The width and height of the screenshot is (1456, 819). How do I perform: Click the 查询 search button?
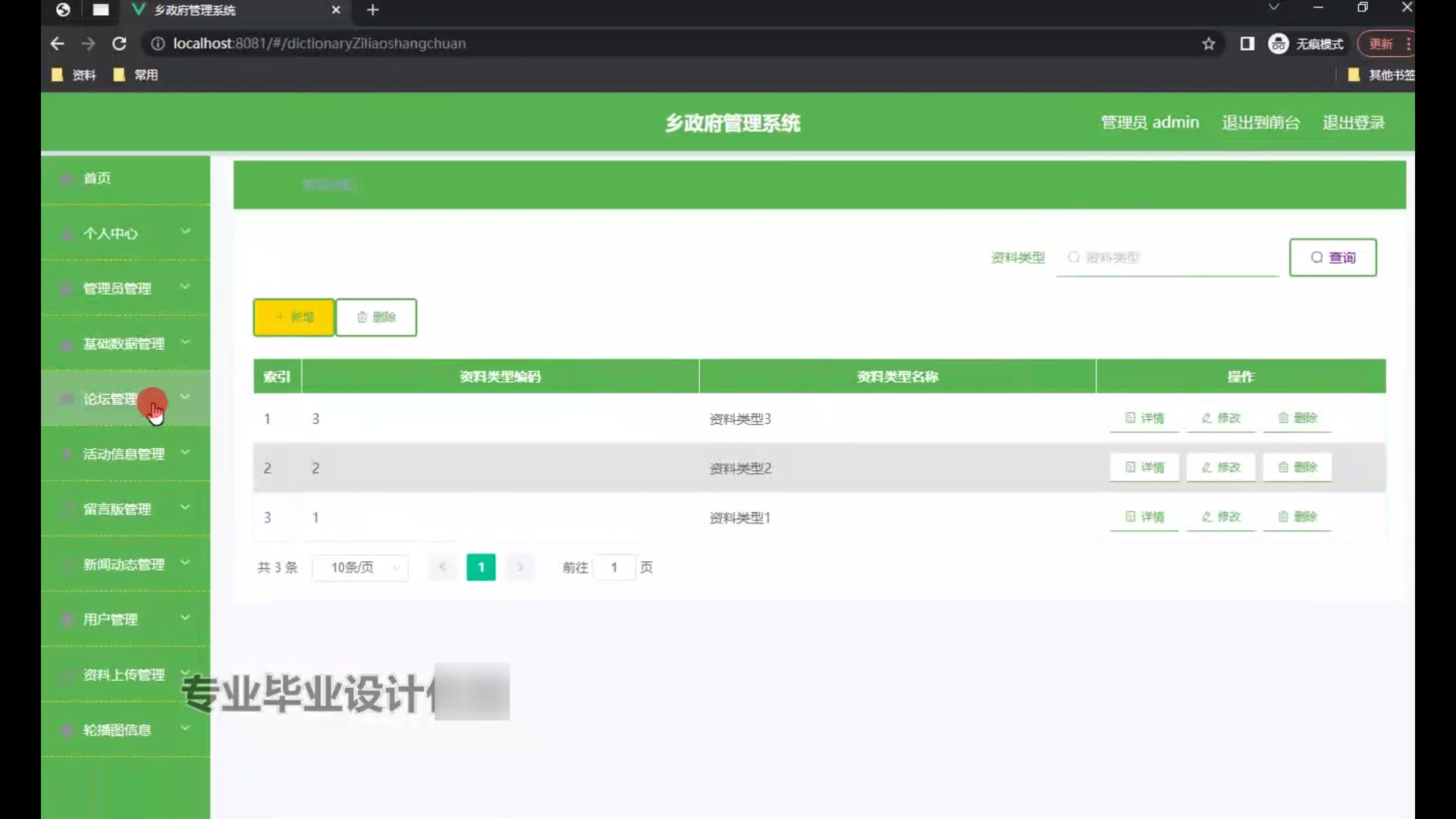[1332, 258]
